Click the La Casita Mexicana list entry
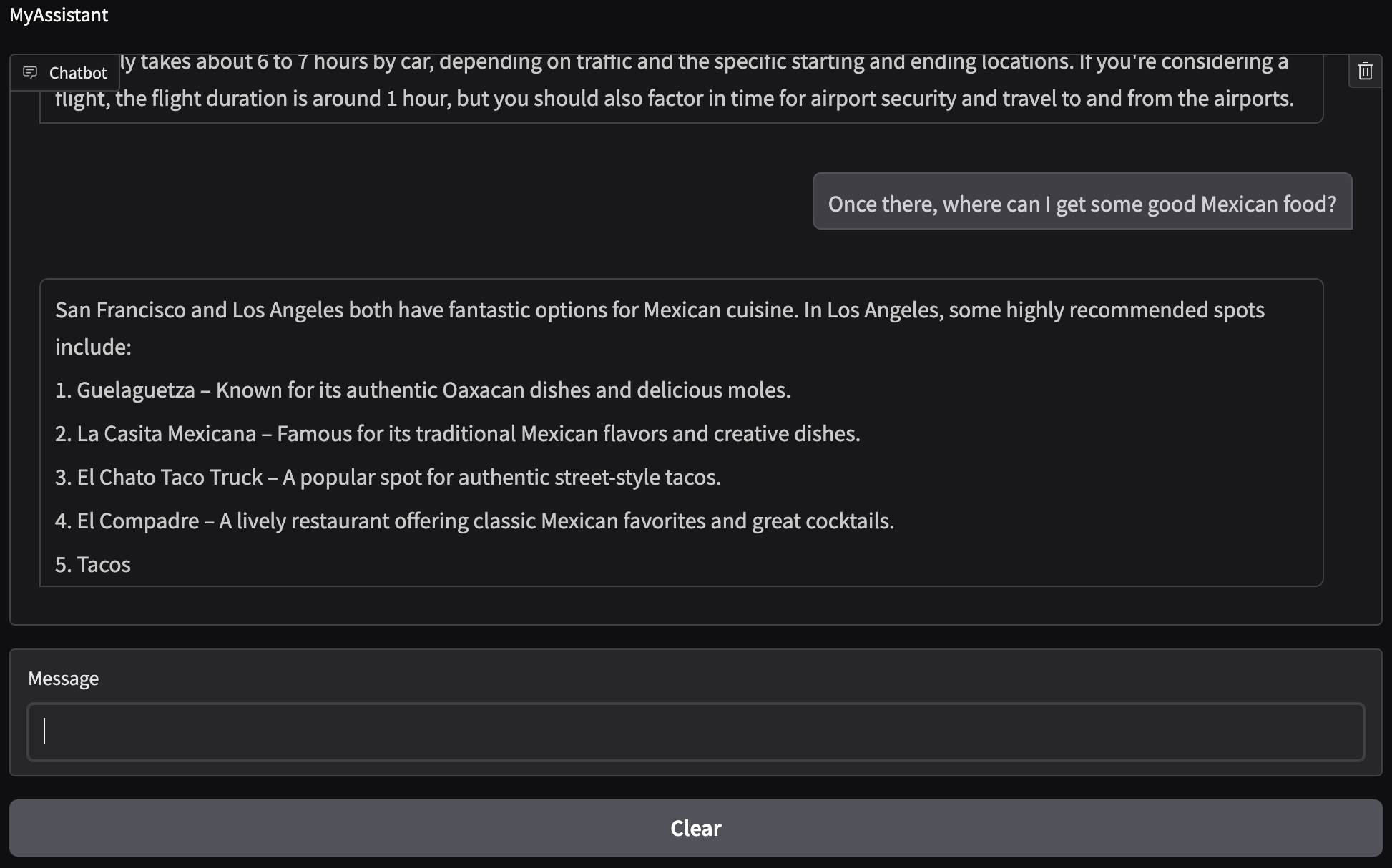 click(x=457, y=433)
